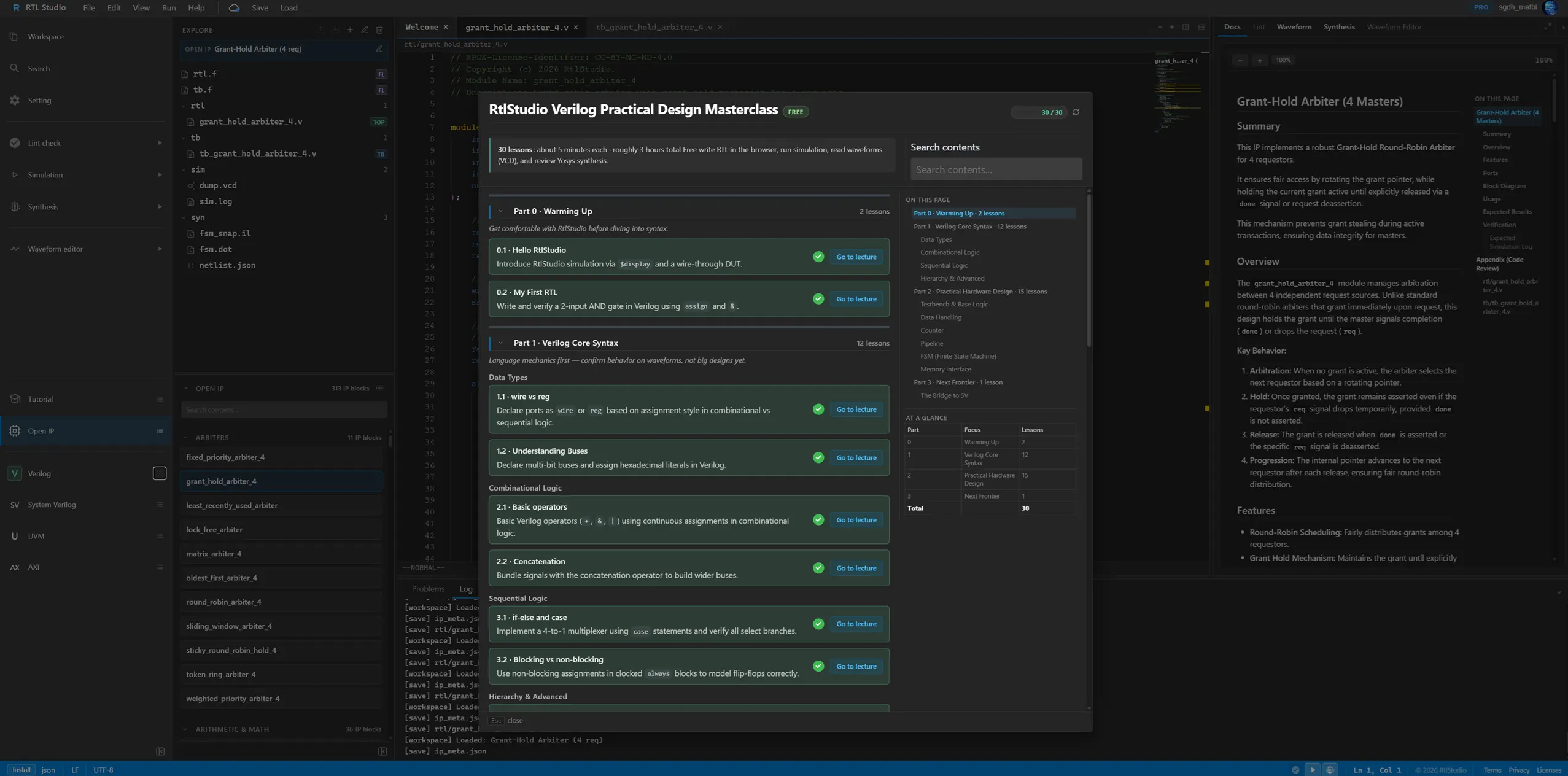
Task: Click the new file plus icon in Explore header
Action: tap(350, 30)
